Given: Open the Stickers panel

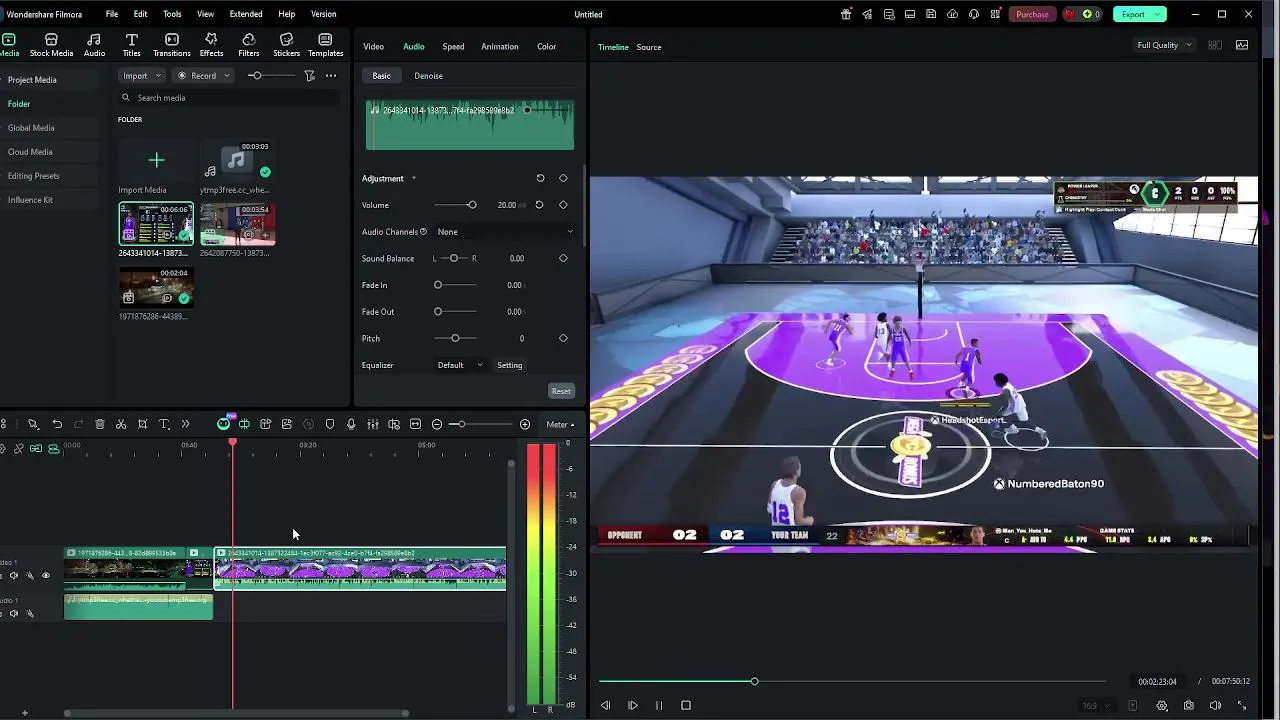Looking at the screenshot, I should pos(286,45).
